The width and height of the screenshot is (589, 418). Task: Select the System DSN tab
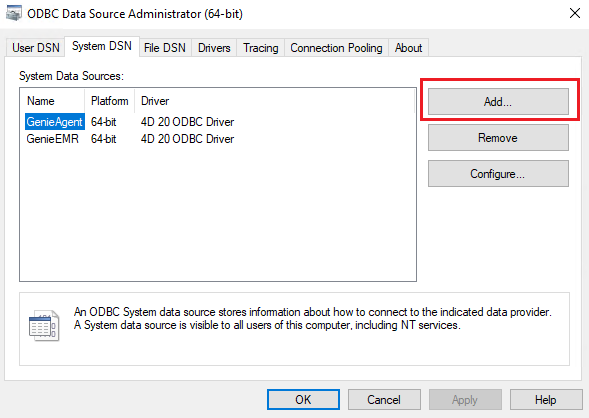click(x=102, y=46)
